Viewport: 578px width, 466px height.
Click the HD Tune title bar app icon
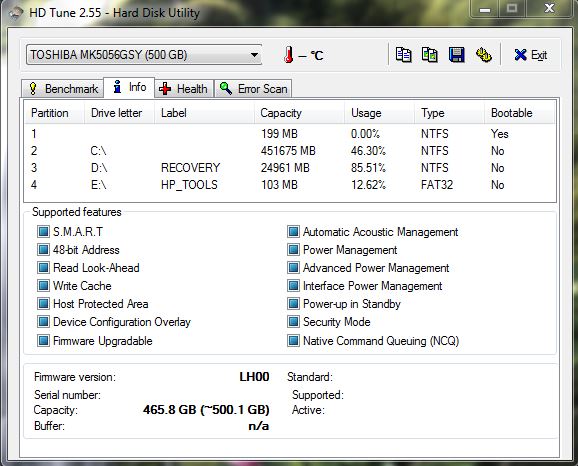(x=16, y=13)
